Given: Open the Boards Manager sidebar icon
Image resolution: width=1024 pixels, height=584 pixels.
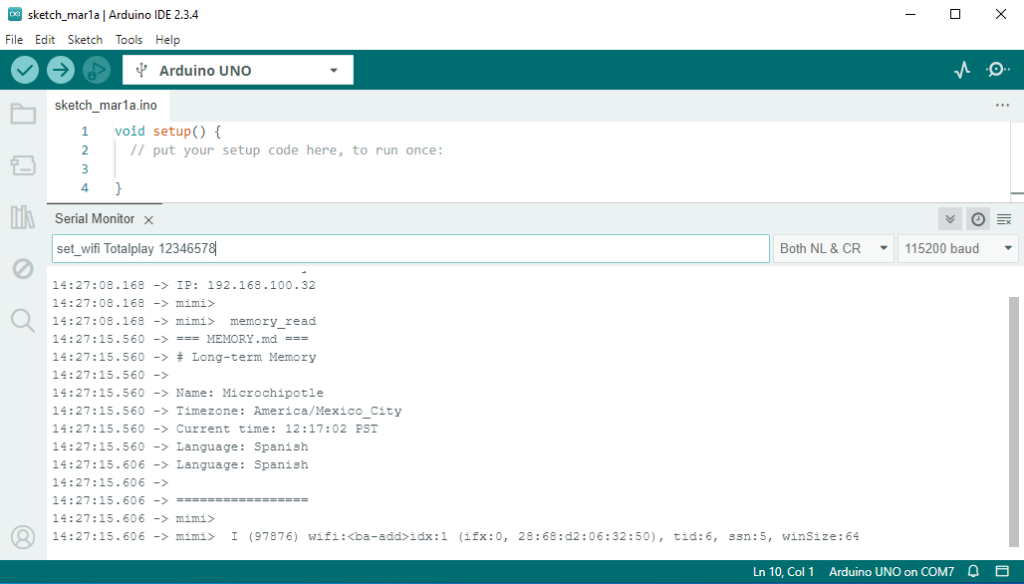Looking at the screenshot, I should pyautogui.click(x=22, y=165).
